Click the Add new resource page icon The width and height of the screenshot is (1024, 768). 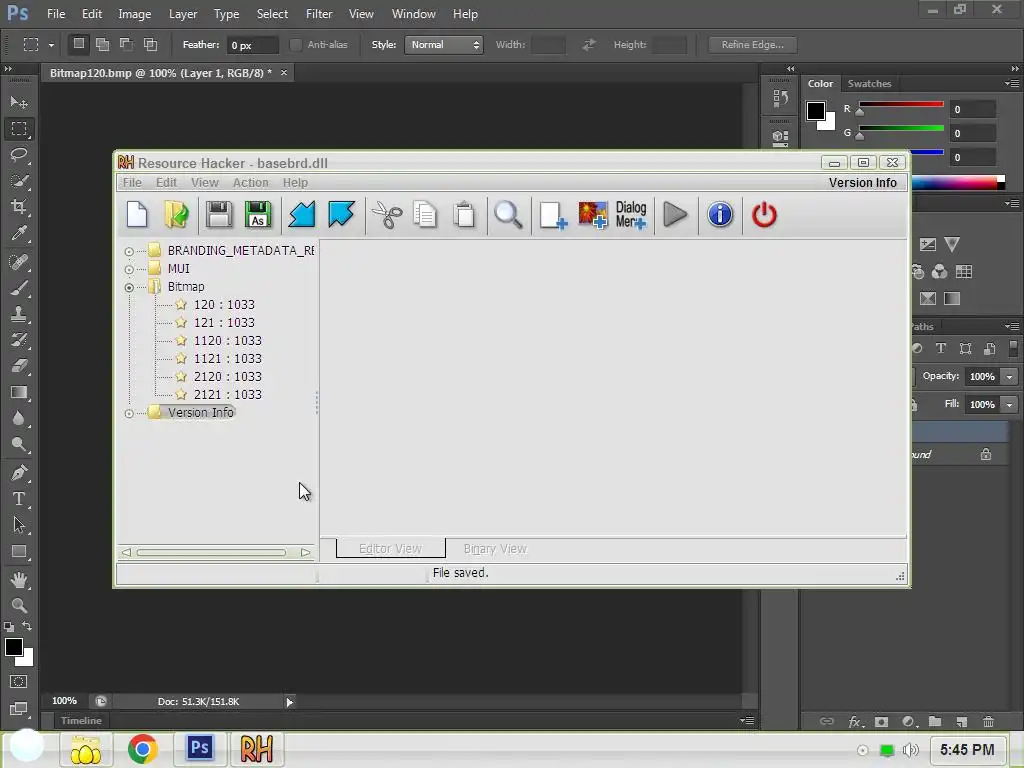552,215
